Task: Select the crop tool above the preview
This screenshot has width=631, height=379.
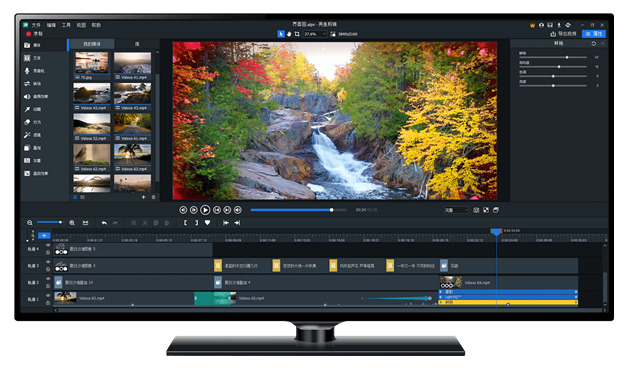Action: (x=297, y=34)
